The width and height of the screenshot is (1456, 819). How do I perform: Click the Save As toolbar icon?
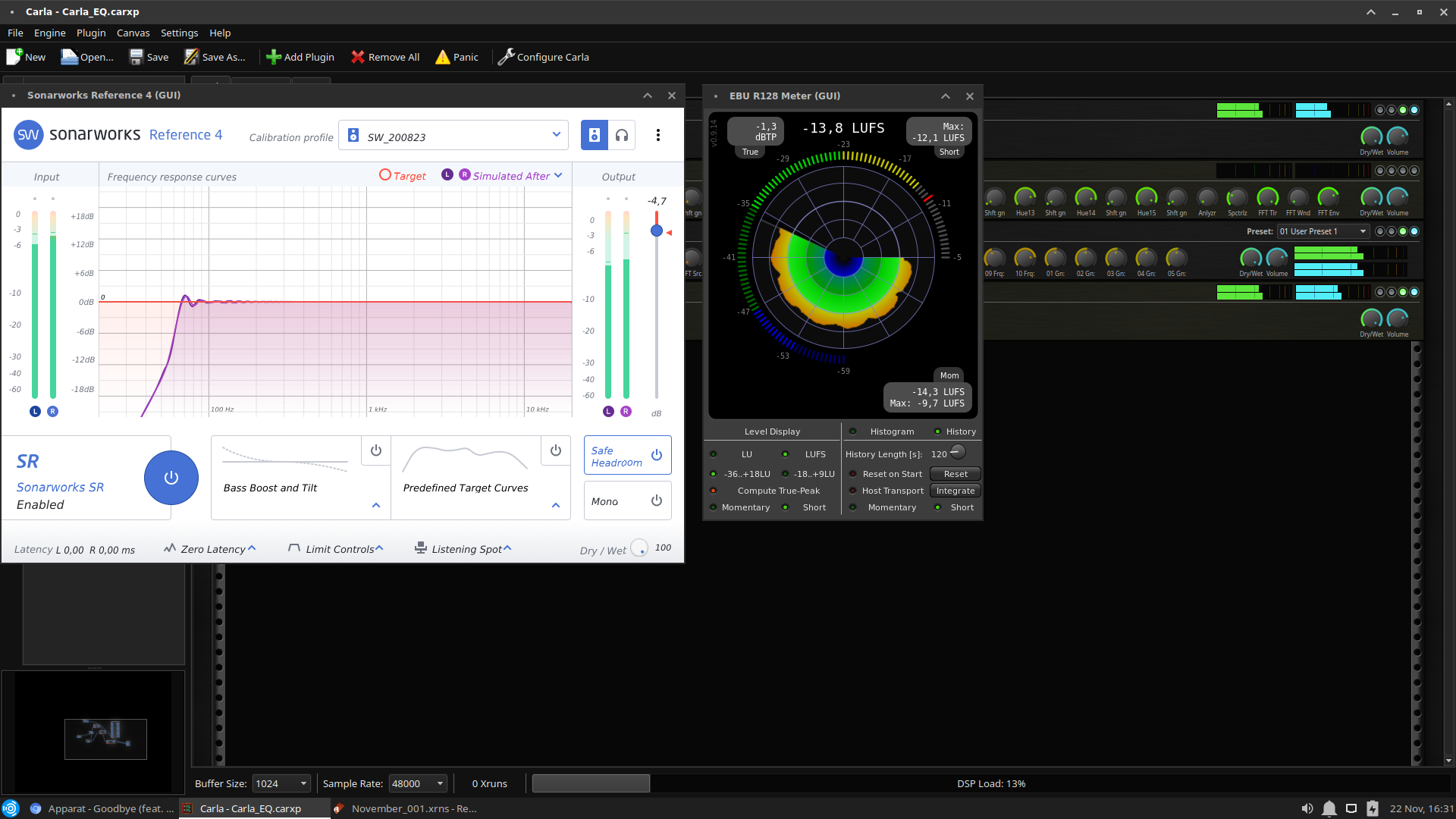pyautogui.click(x=192, y=57)
